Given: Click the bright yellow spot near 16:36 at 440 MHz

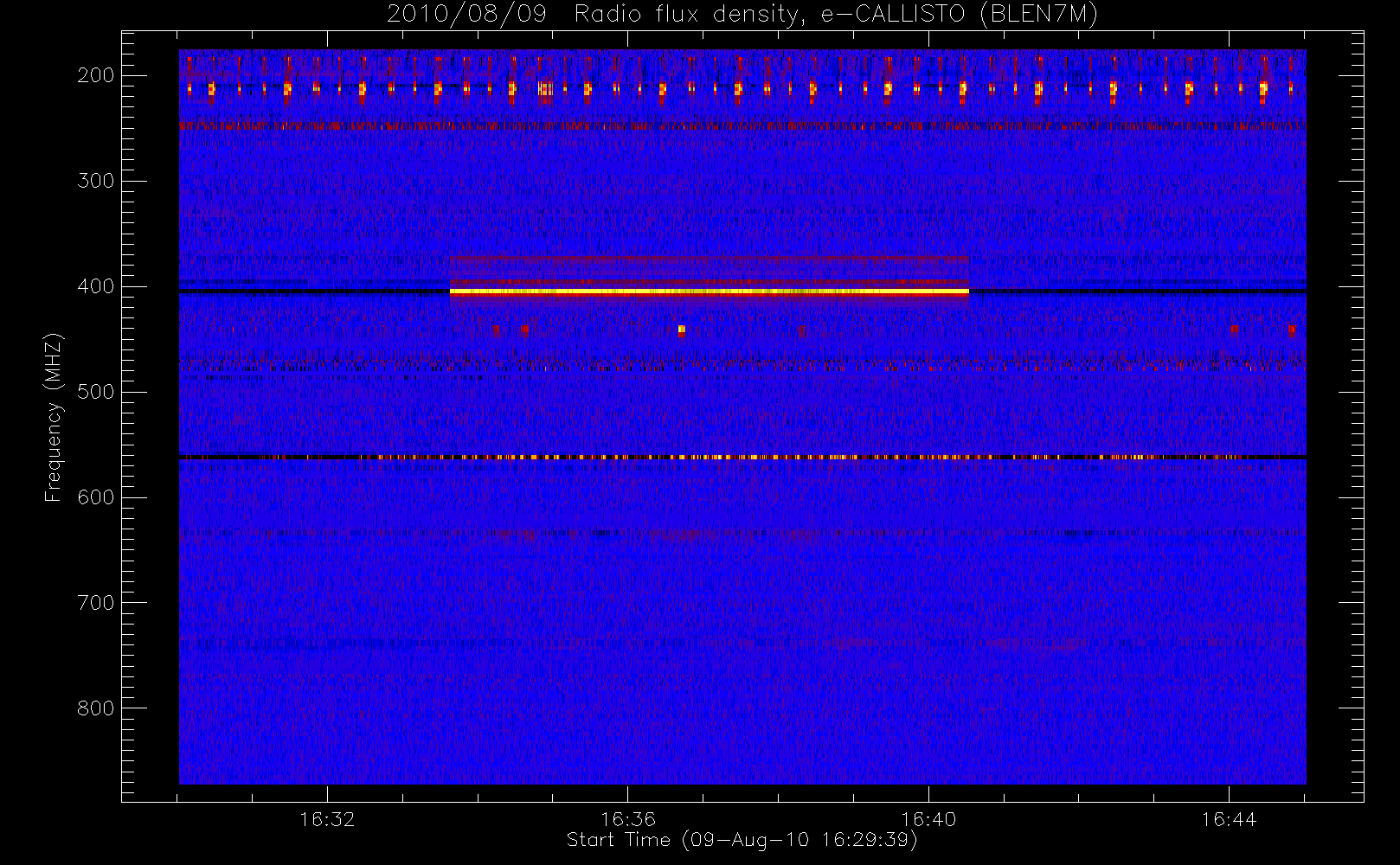Looking at the screenshot, I should point(682,330).
